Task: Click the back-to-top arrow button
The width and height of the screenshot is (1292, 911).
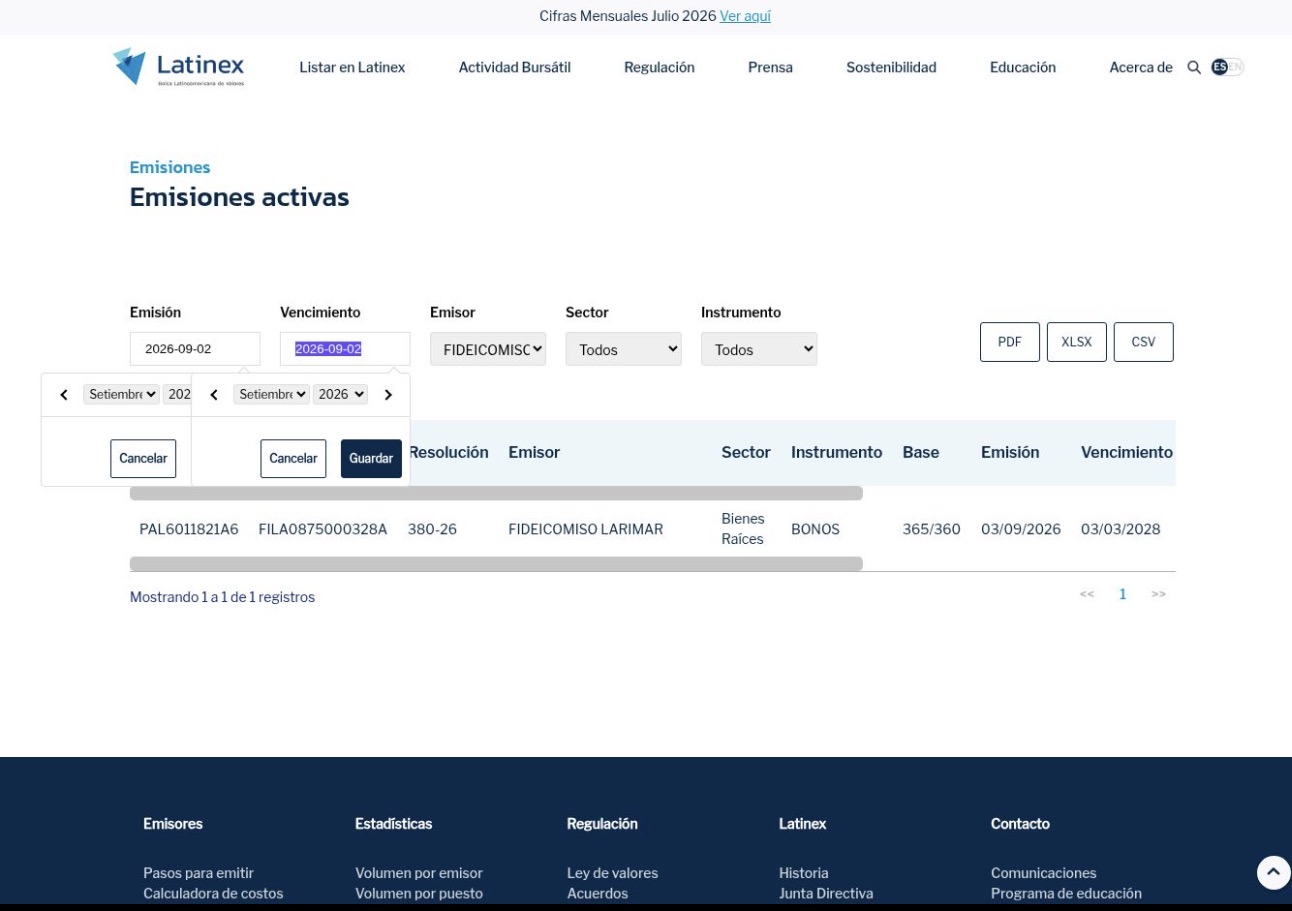Action: (x=1273, y=872)
